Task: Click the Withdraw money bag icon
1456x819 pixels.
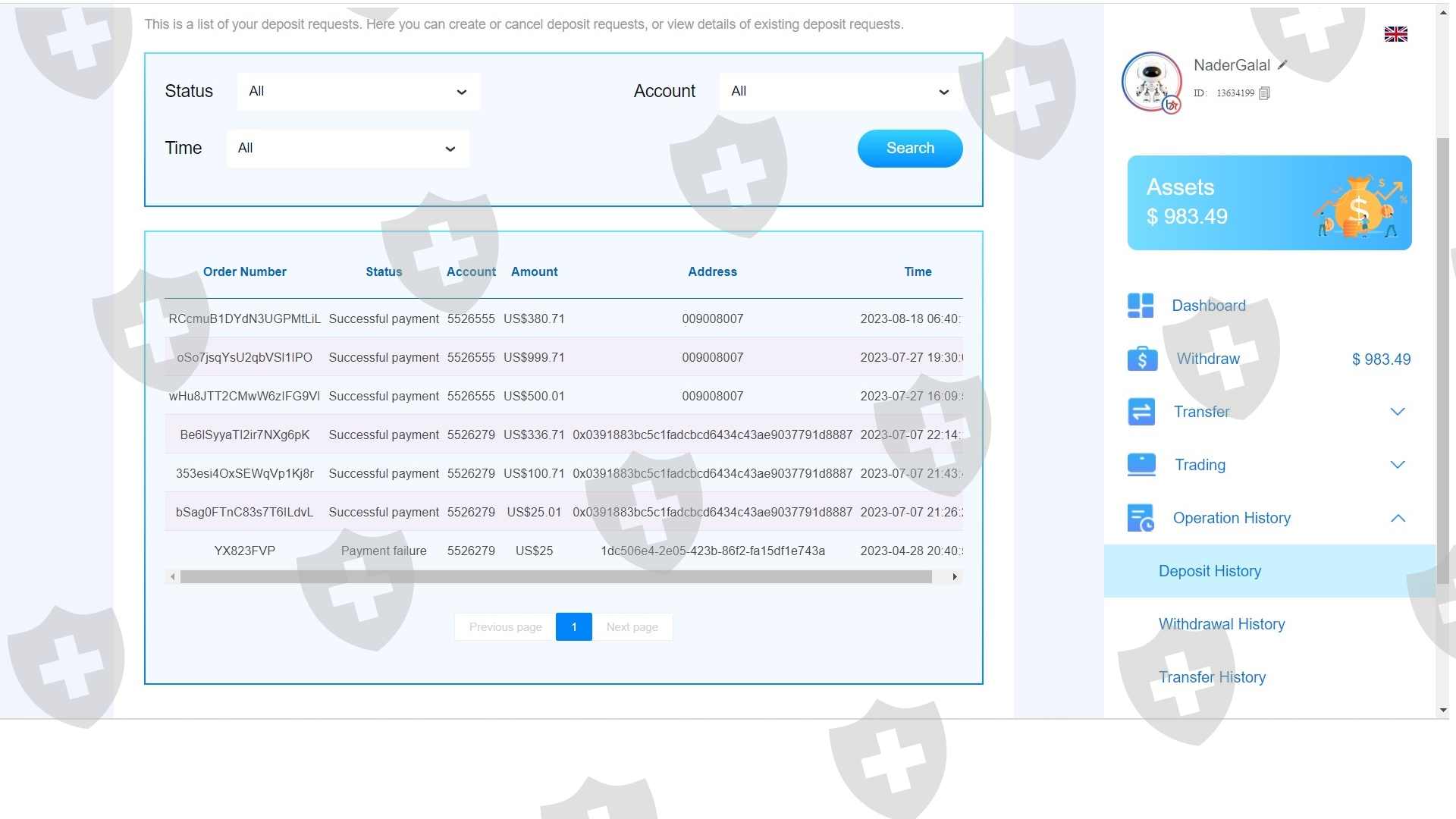Action: (x=1142, y=359)
